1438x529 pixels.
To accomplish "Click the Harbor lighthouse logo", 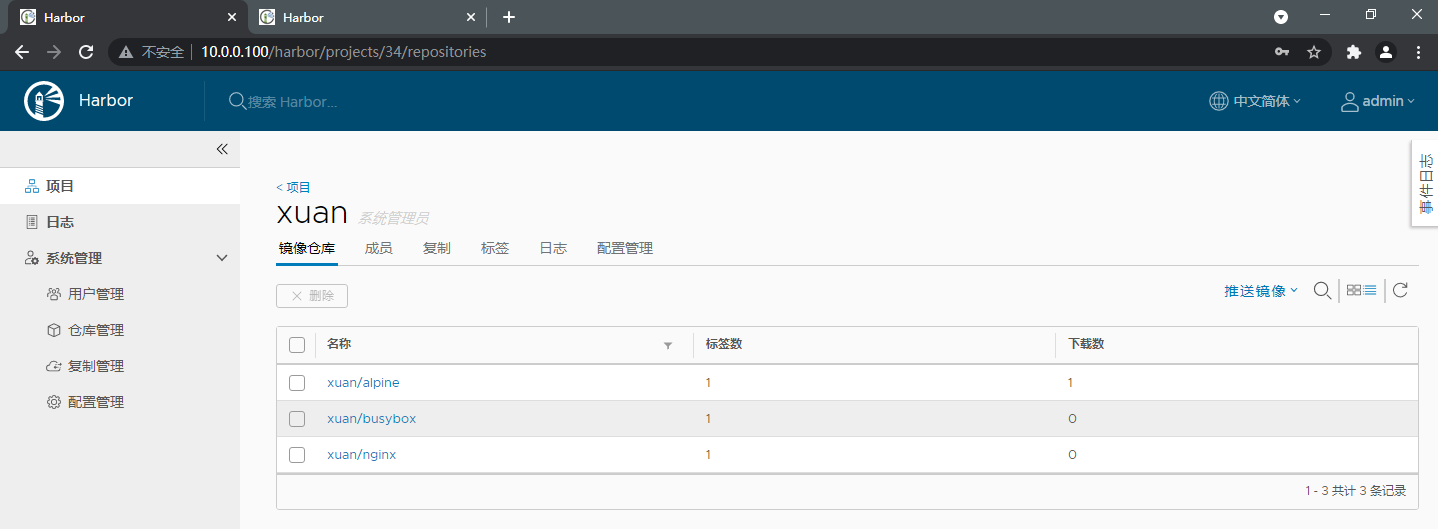I will pos(44,101).
